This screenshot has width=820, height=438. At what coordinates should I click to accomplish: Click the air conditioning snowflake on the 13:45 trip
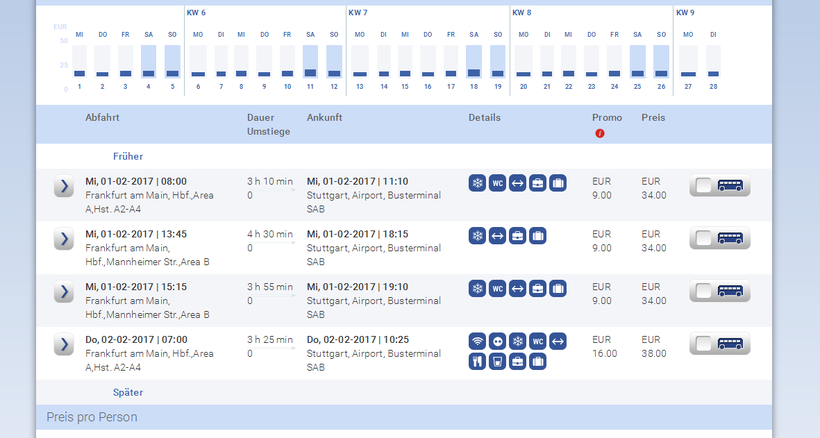(477, 236)
